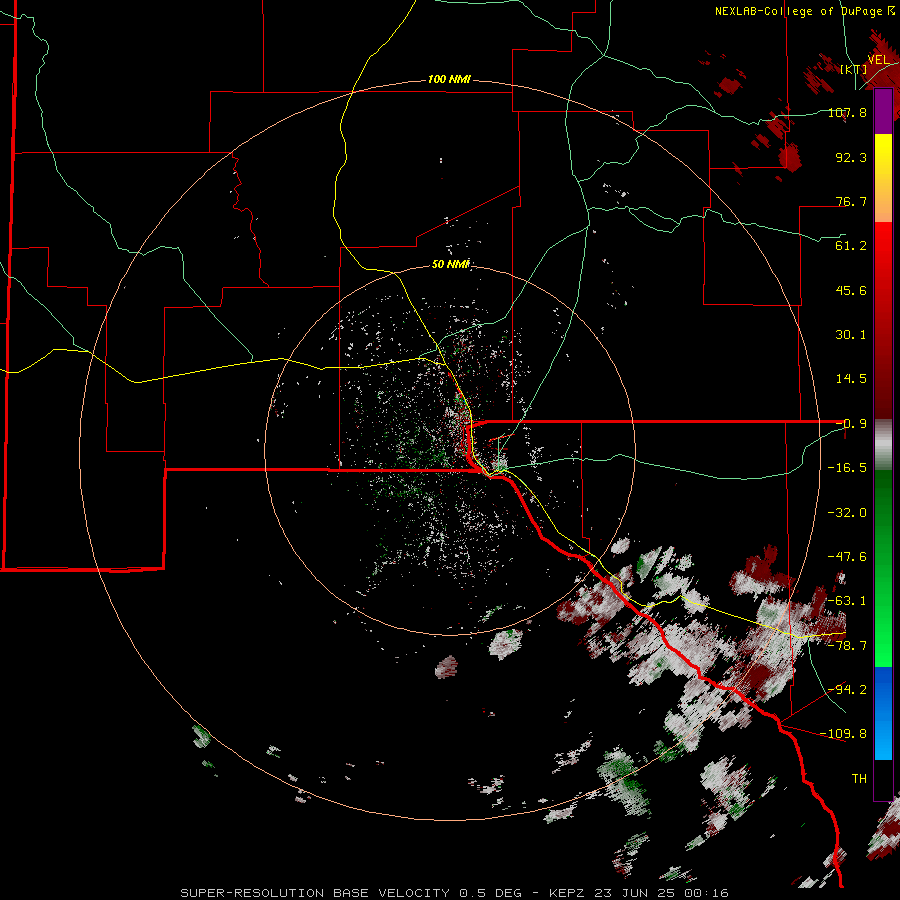Click the -32.0 legend value
This screenshot has height=900, width=900.
pyautogui.click(x=848, y=513)
